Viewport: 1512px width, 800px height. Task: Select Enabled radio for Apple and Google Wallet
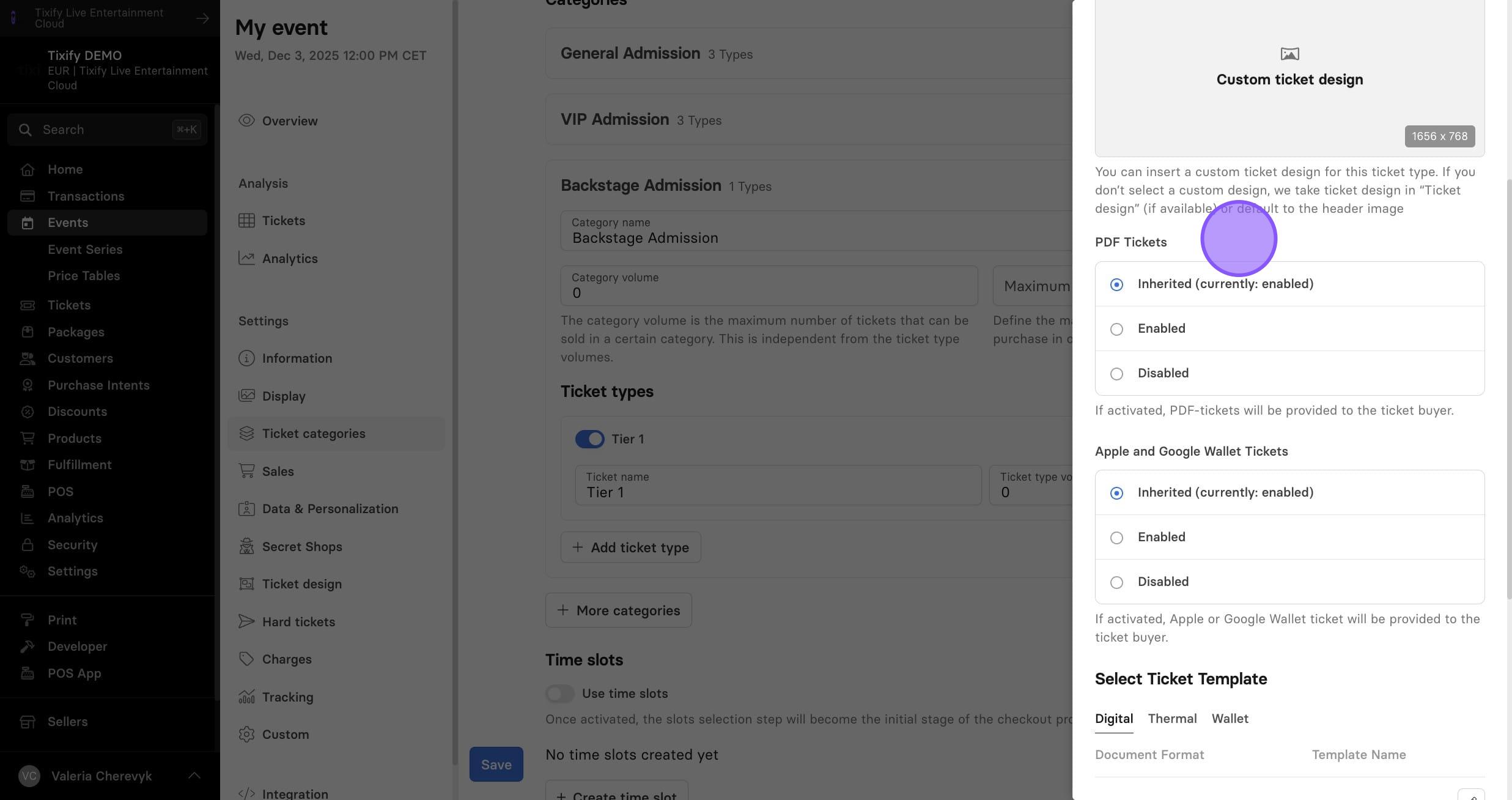coord(1116,538)
